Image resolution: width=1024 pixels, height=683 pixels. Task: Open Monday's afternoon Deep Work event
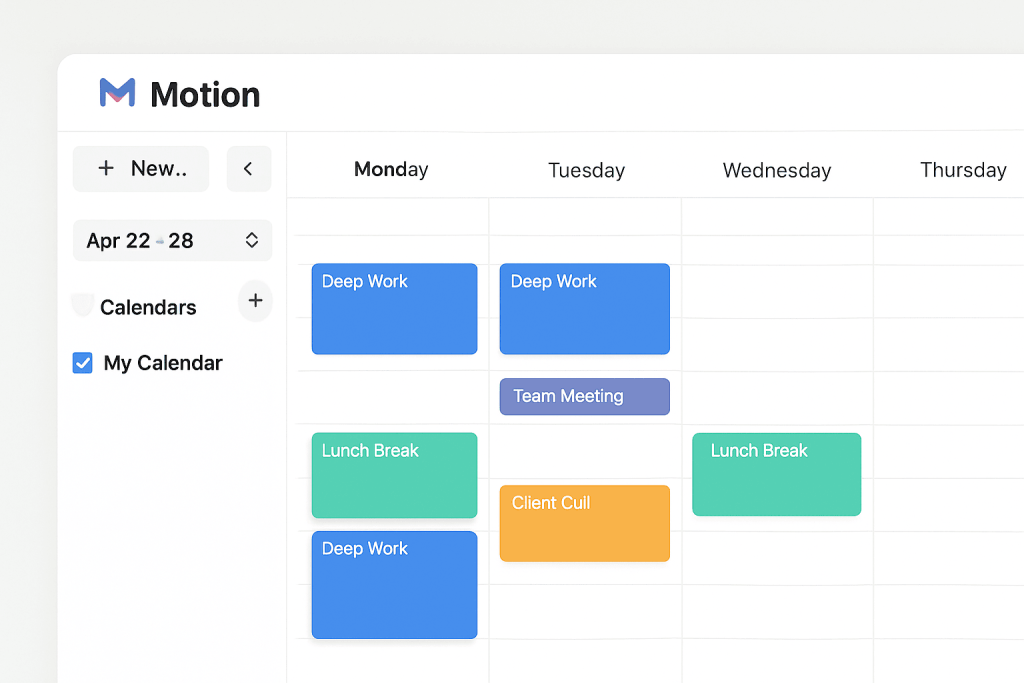point(394,585)
